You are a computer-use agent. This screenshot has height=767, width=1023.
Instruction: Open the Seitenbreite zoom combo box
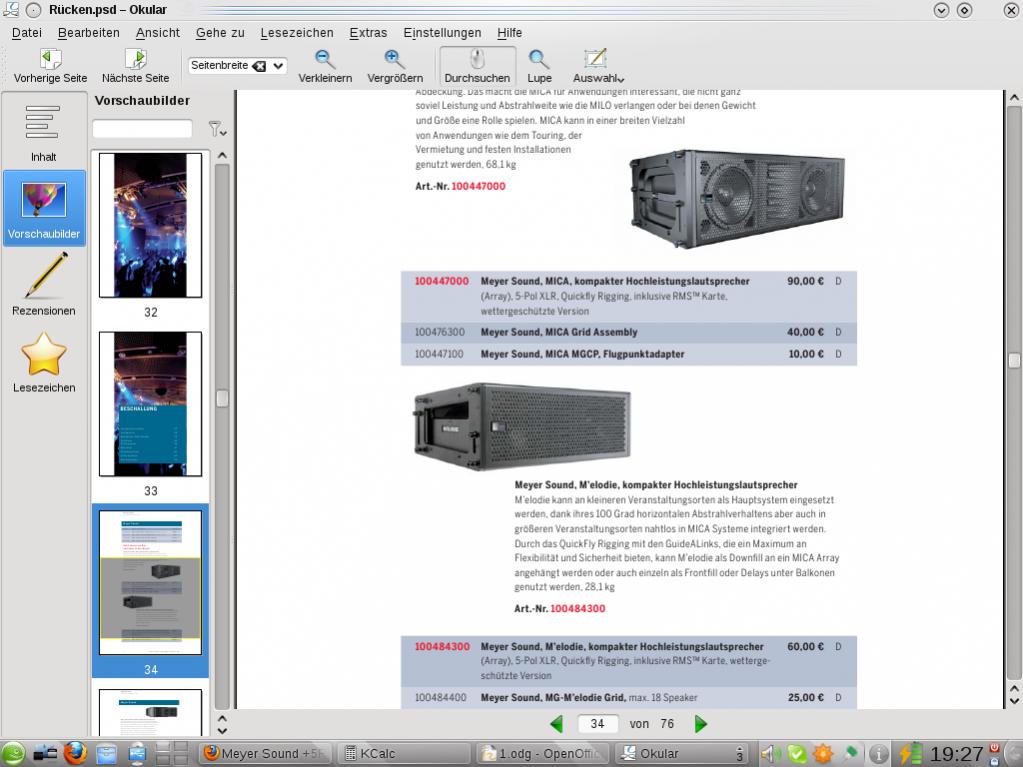coord(279,65)
